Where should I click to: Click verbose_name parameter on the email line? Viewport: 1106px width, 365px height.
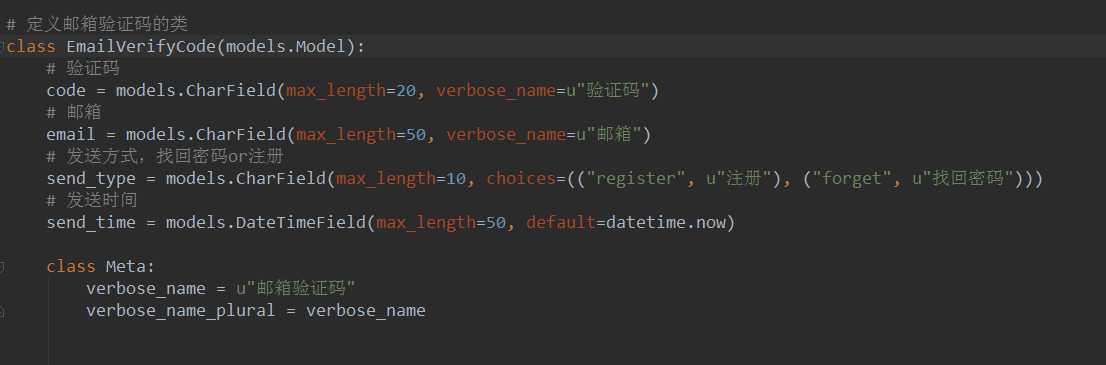click(506, 134)
